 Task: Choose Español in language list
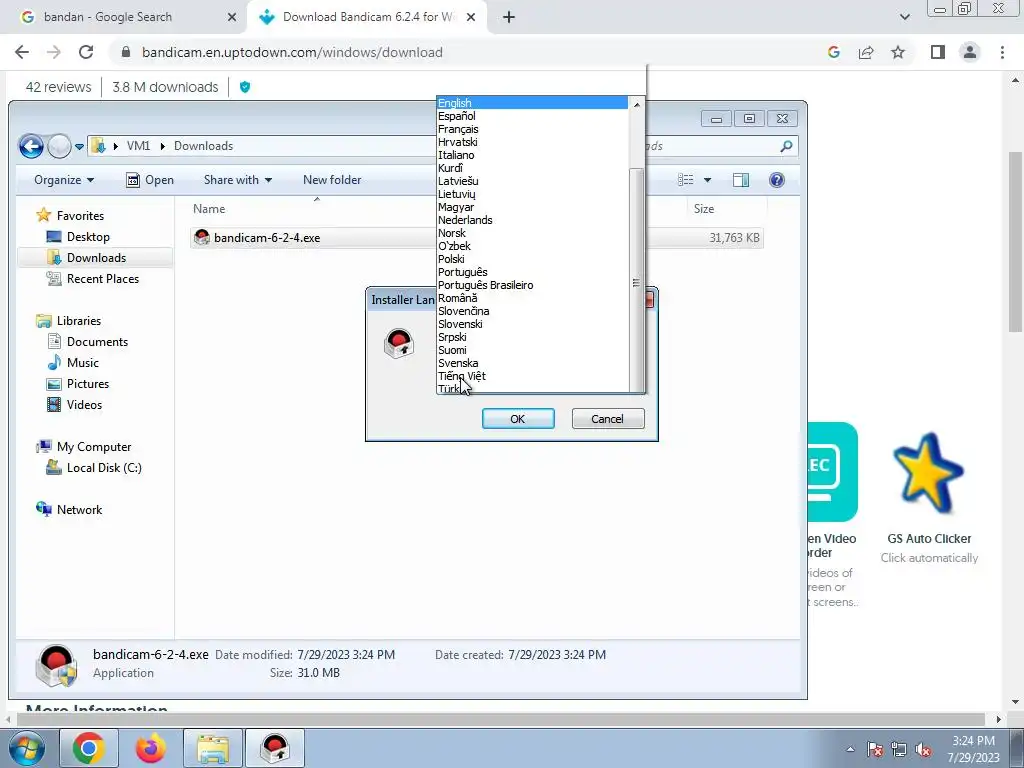(x=532, y=116)
